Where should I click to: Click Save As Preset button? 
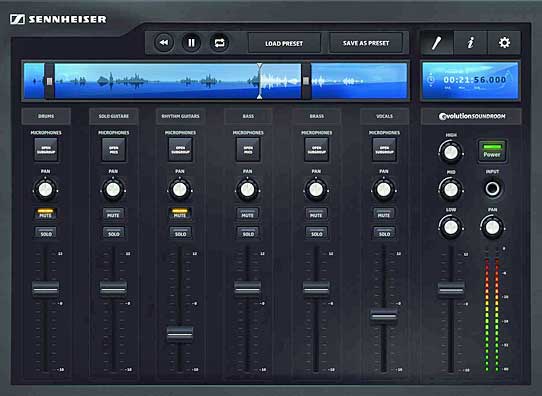pos(366,43)
